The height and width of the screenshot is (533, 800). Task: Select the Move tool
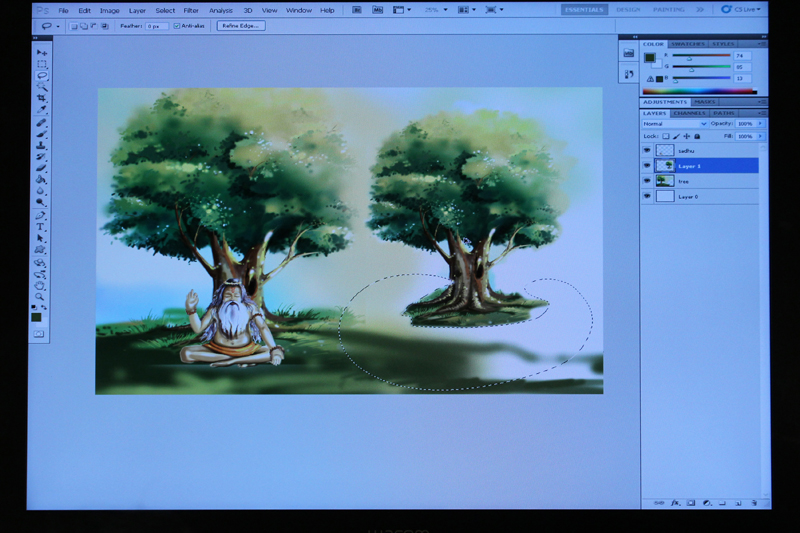pyautogui.click(x=42, y=52)
